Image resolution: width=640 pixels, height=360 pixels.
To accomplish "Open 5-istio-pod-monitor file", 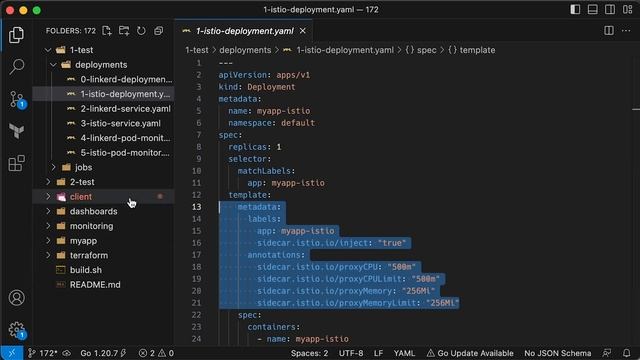I will (104, 153).
